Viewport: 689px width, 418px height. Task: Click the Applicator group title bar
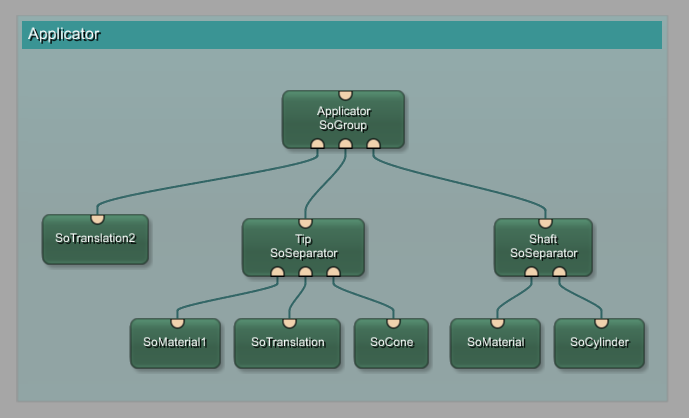(x=342, y=34)
